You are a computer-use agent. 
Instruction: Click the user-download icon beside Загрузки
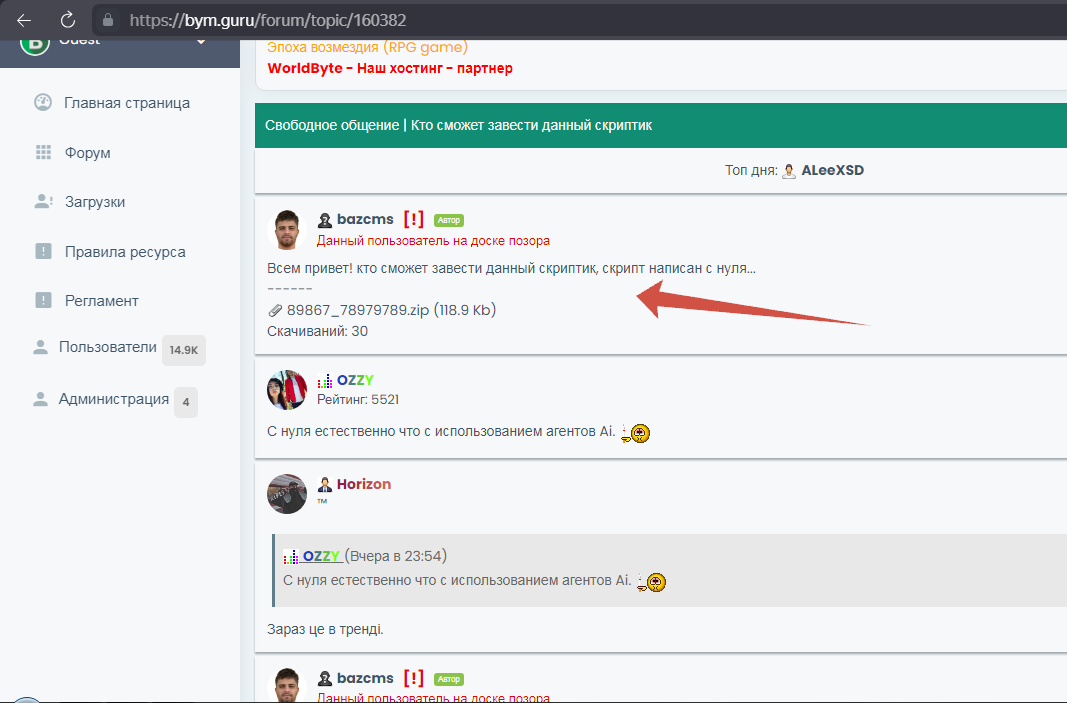[x=42, y=202]
